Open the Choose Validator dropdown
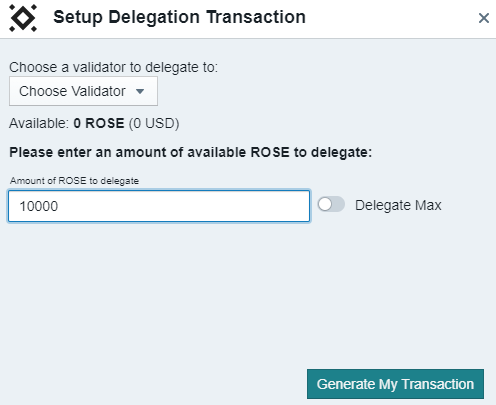Viewport: 496px width, 405px height. (83, 91)
